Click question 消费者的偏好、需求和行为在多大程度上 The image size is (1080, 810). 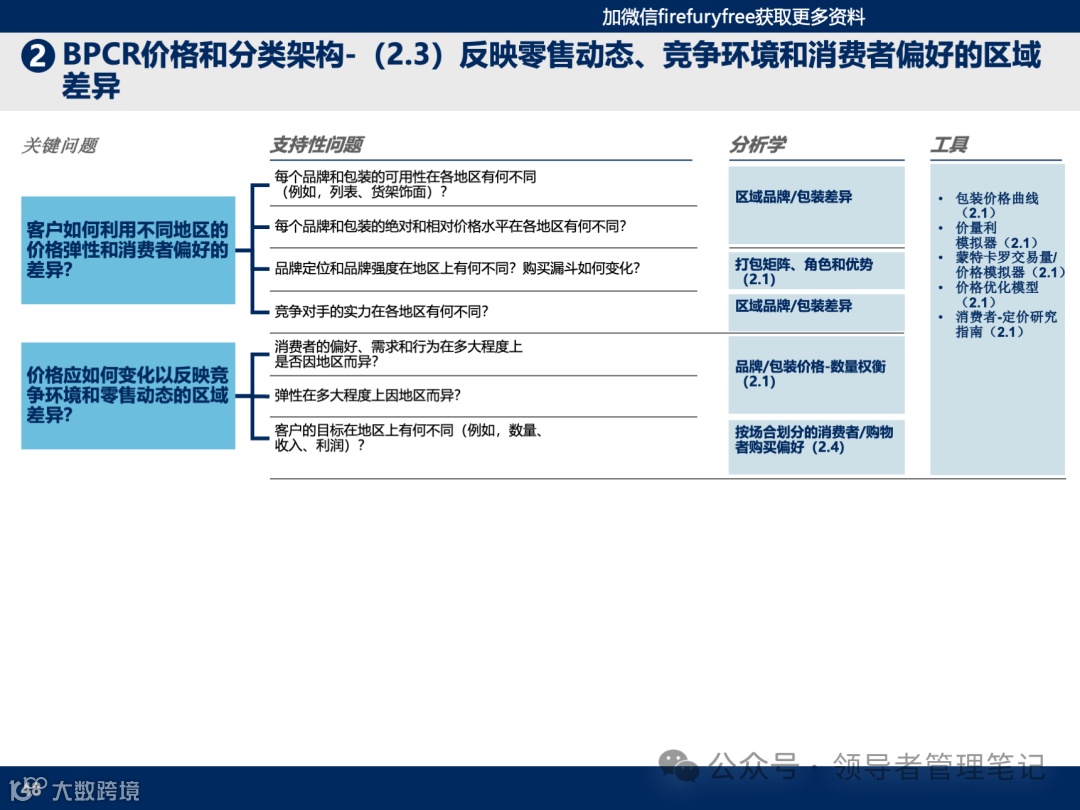pyautogui.click(x=398, y=353)
